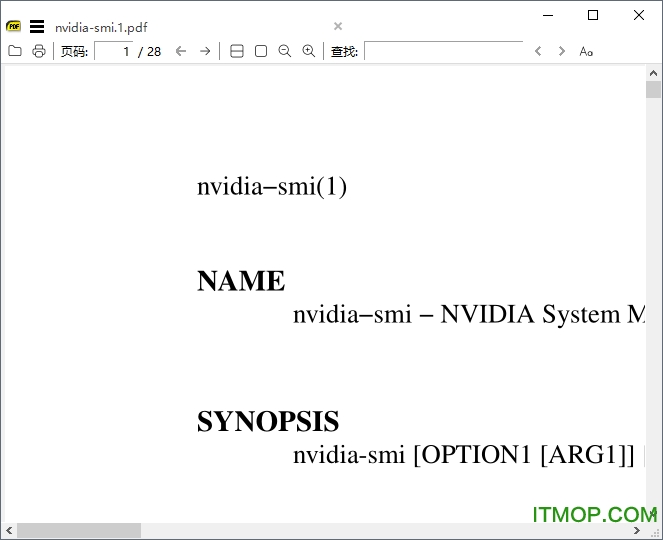Click the horizontal scrollbar thumb
Viewport: 663px width, 540px height.
click(x=79, y=530)
